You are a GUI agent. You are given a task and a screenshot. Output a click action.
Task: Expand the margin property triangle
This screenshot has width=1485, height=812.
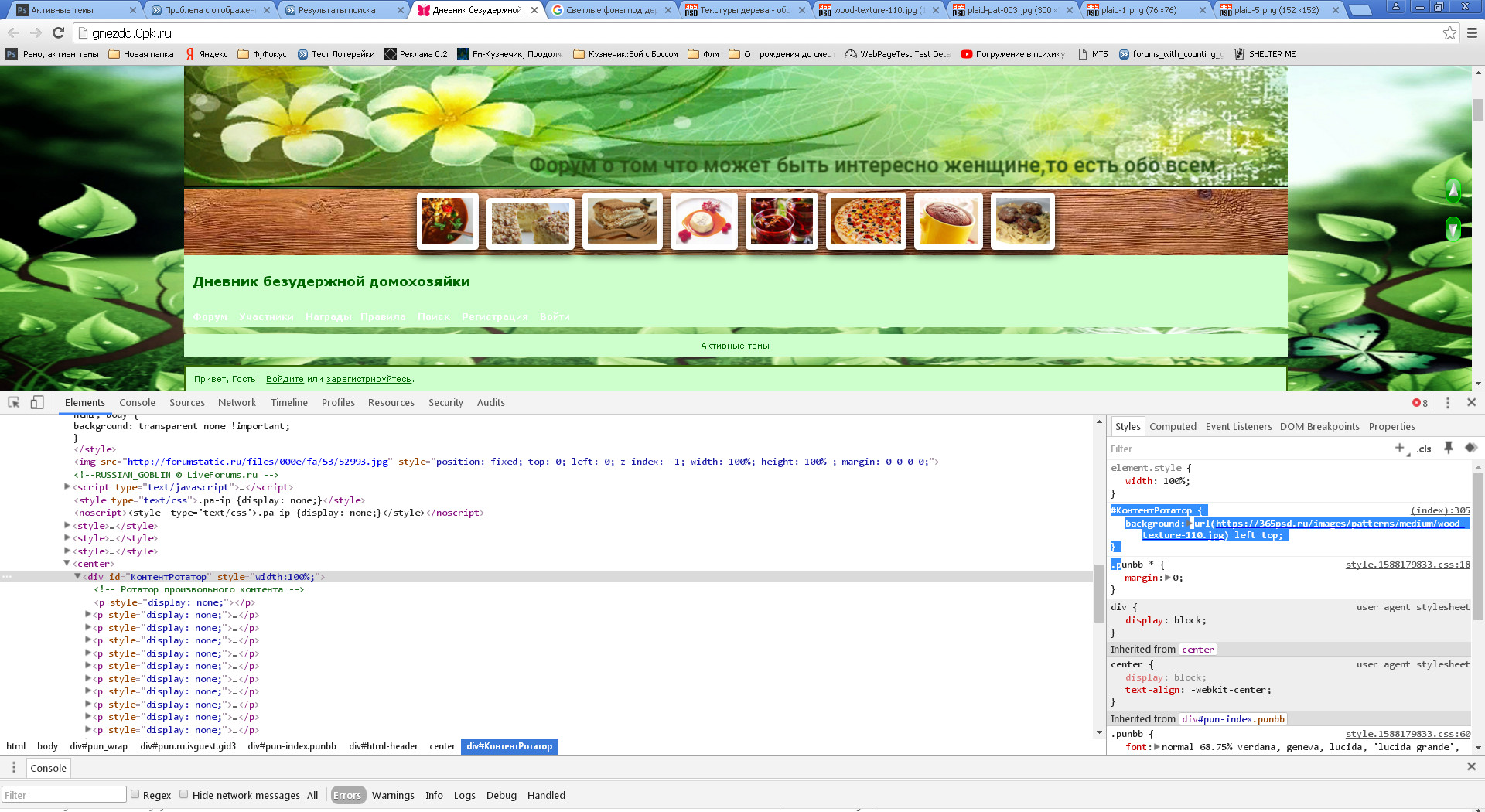[1168, 578]
